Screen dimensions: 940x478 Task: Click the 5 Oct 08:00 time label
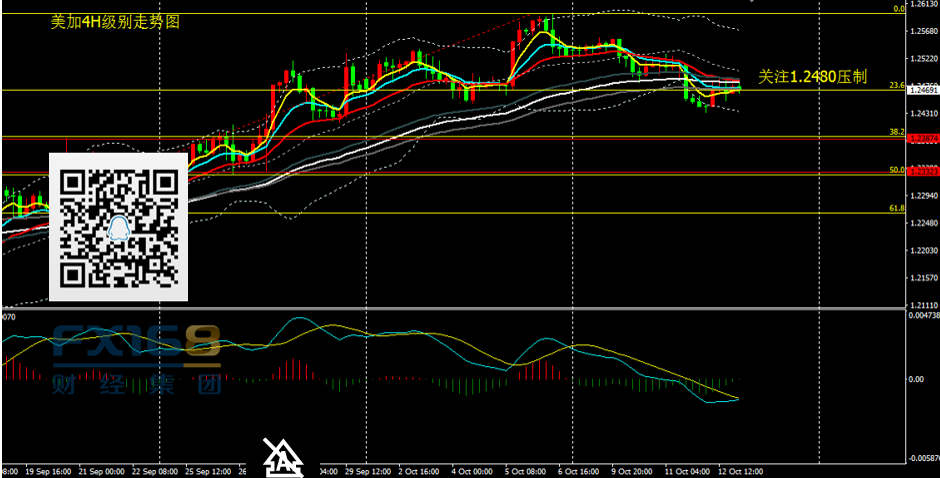(527, 470)
